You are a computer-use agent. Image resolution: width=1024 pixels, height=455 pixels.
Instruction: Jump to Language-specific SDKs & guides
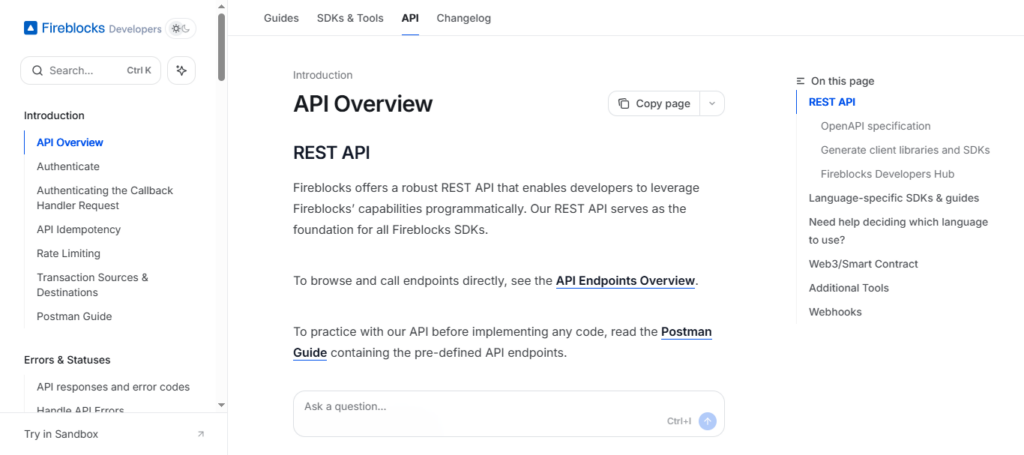click(894, 198)
